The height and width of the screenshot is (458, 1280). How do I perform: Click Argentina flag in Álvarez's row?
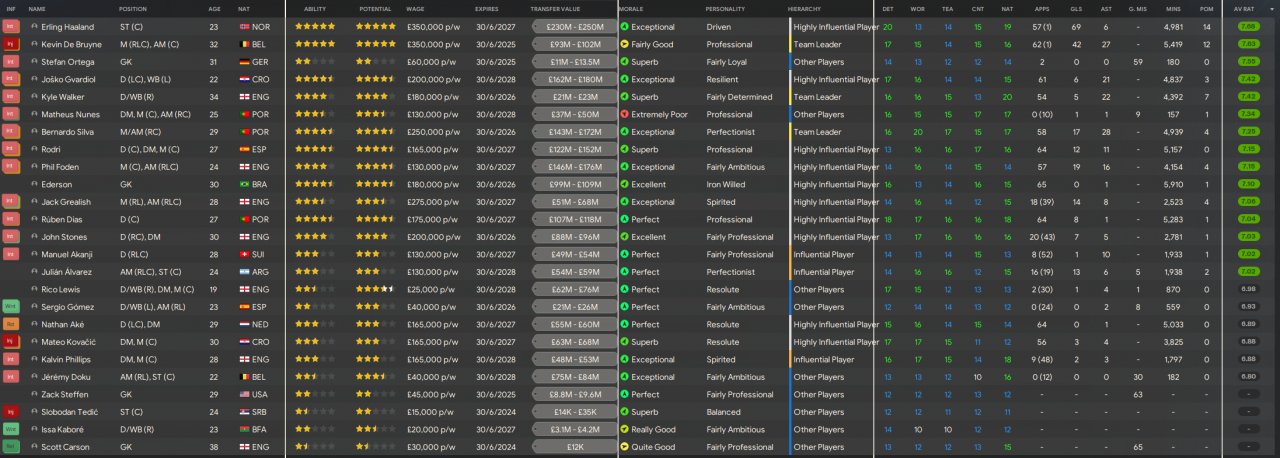244,272
